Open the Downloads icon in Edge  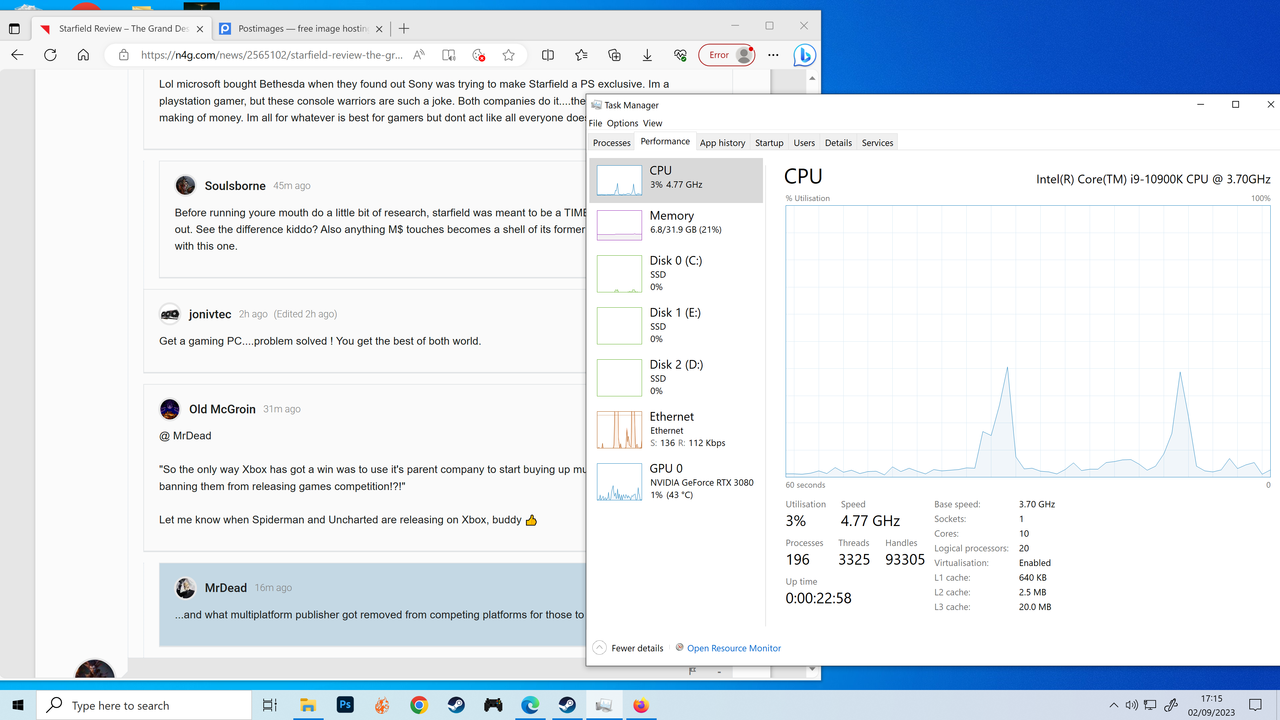(x=646, y=55)
